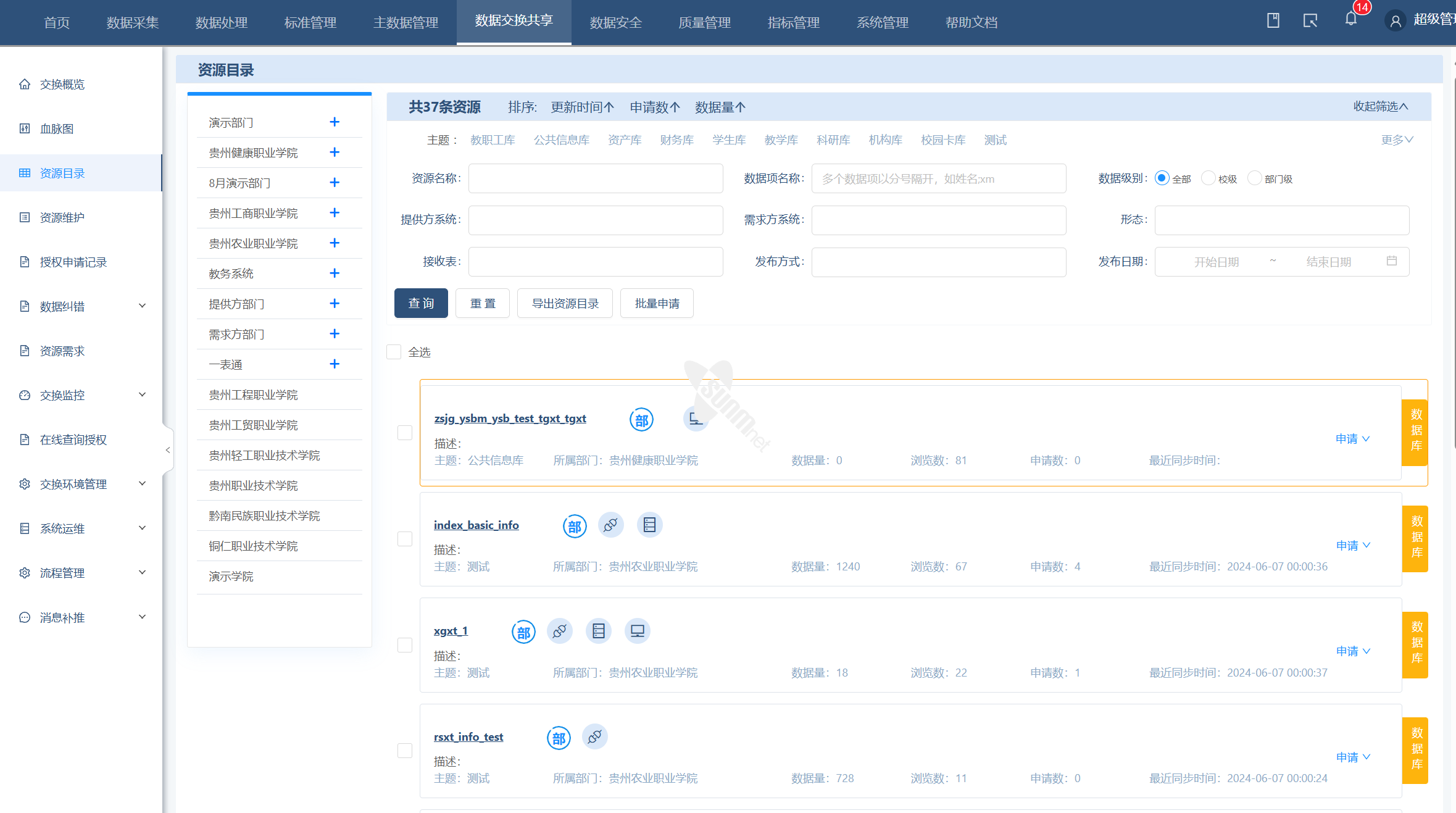Screen dimensions: 1456x813
Task: Open the 数据安全 top menu tab
Action: (615, 23)
